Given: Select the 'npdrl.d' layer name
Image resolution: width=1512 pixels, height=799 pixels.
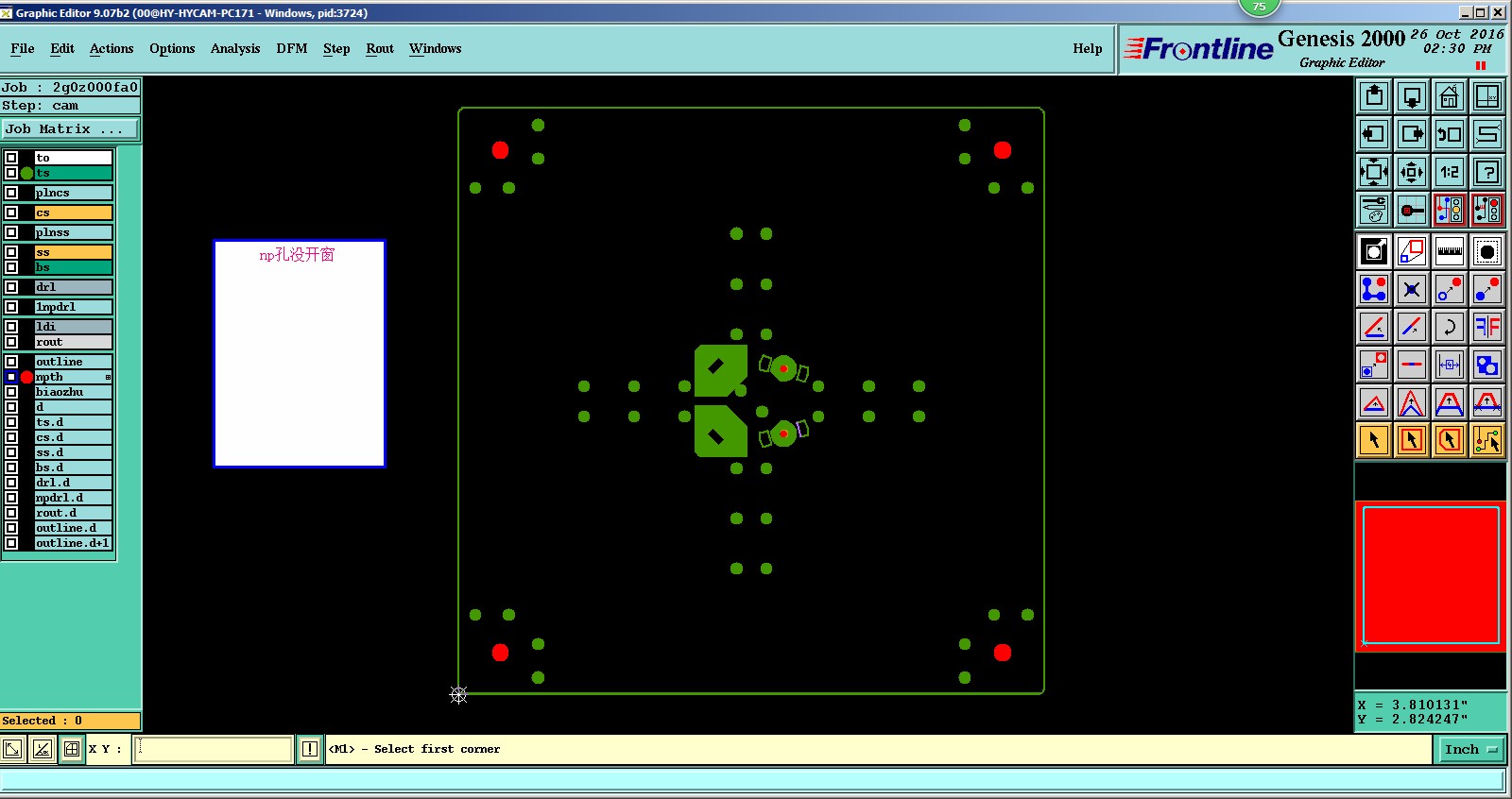Looking at the screenshot, I should [74, 498].
